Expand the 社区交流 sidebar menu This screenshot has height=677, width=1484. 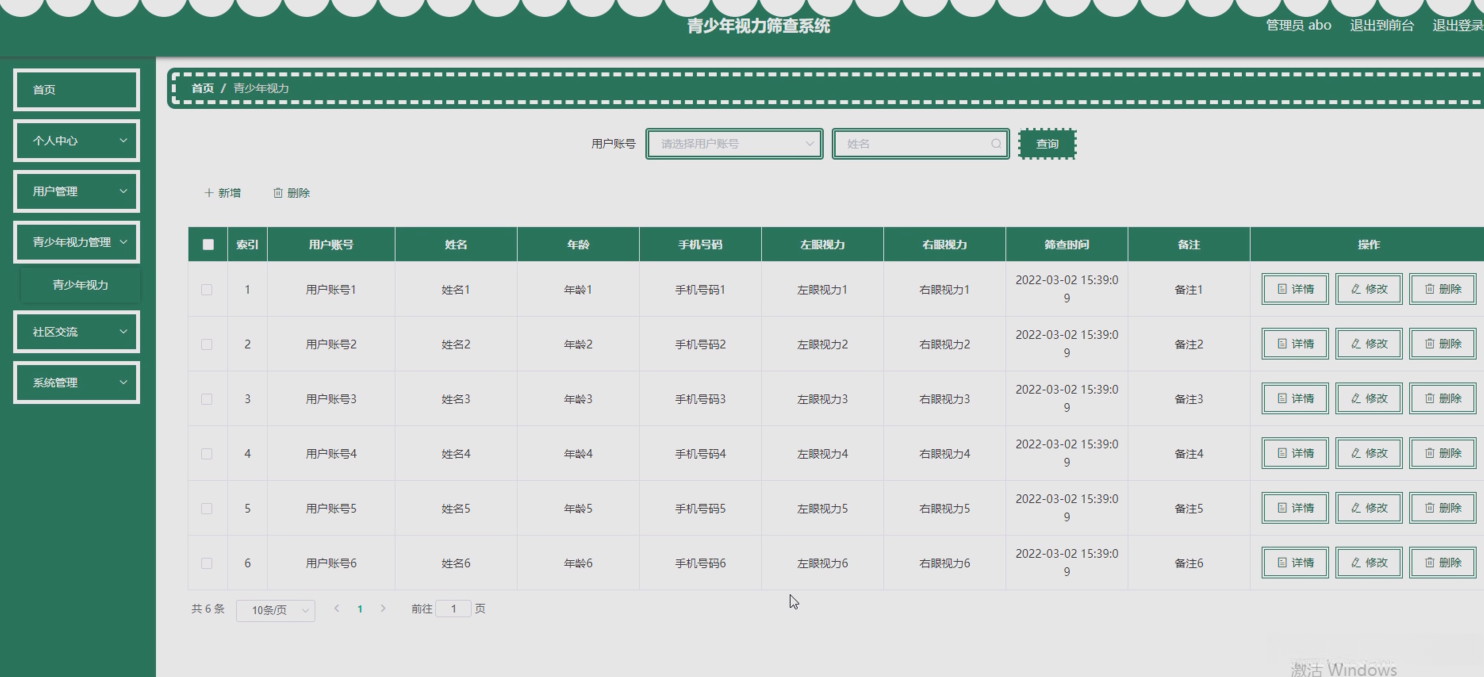click(76, 332)
